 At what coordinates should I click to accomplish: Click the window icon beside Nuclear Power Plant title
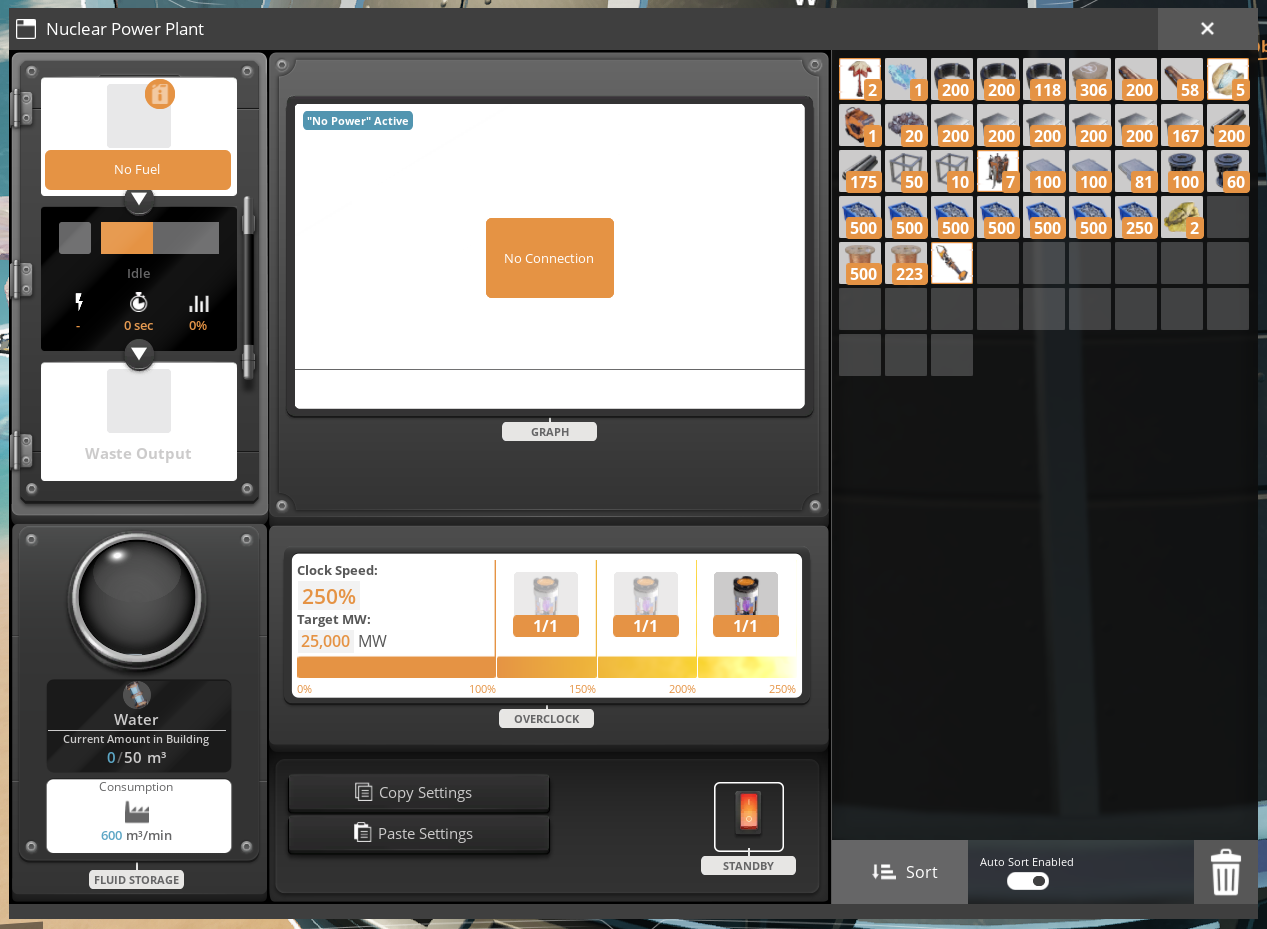26,29
